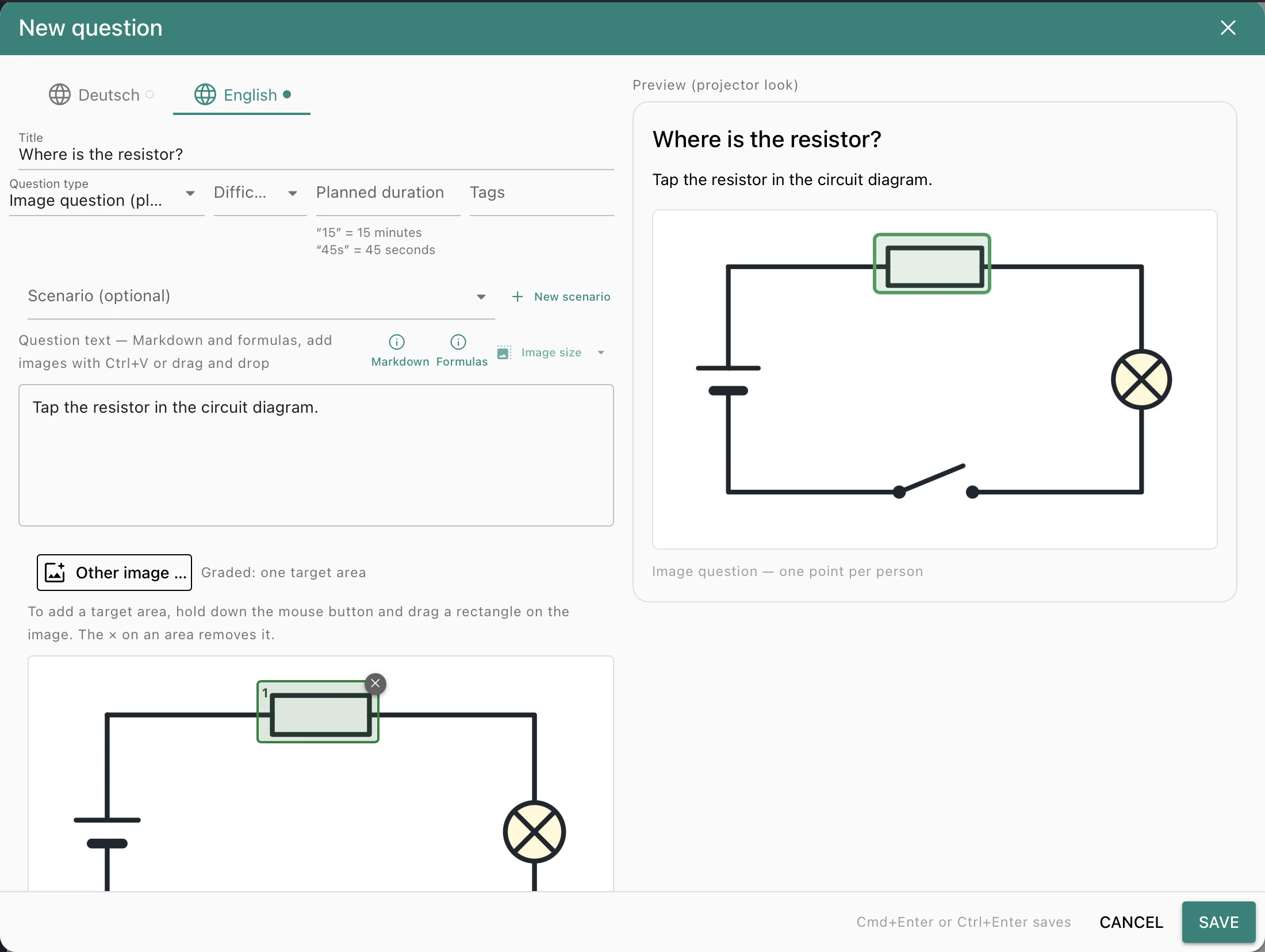This screenshot has width=1265, height=952.
Task: Click the lamp symbol in preview
Action: click(1141, 379)
